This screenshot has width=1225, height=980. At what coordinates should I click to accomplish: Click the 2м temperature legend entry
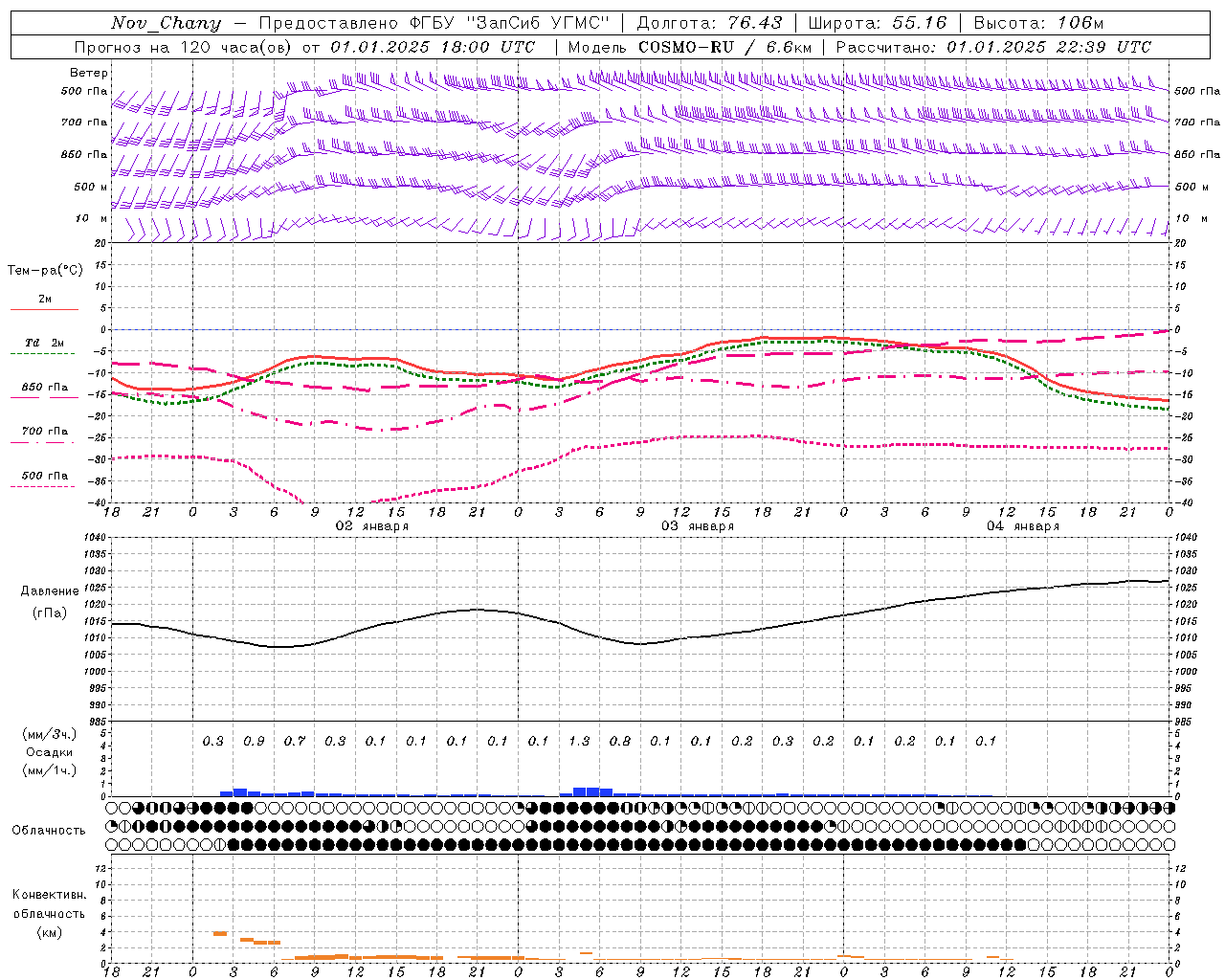[x=45, y=299]
